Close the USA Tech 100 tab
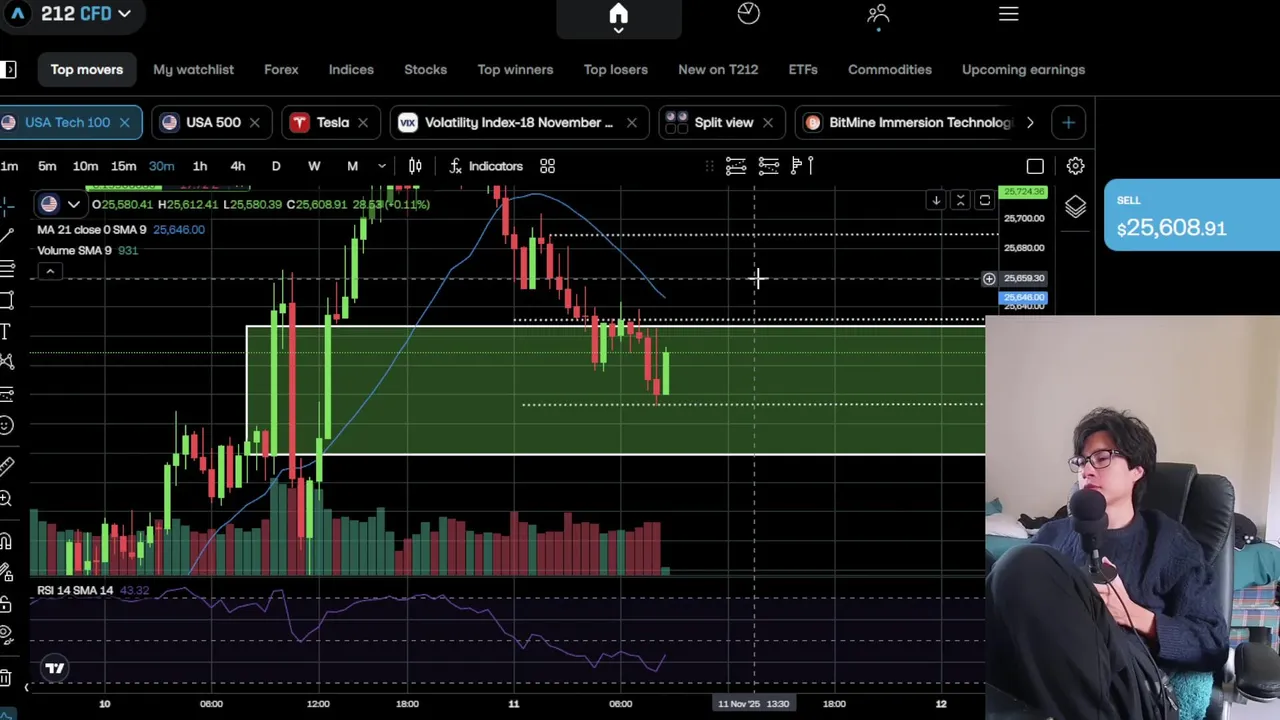The width and height of the screenshot is (1280, 720). (x=124, y=122)
